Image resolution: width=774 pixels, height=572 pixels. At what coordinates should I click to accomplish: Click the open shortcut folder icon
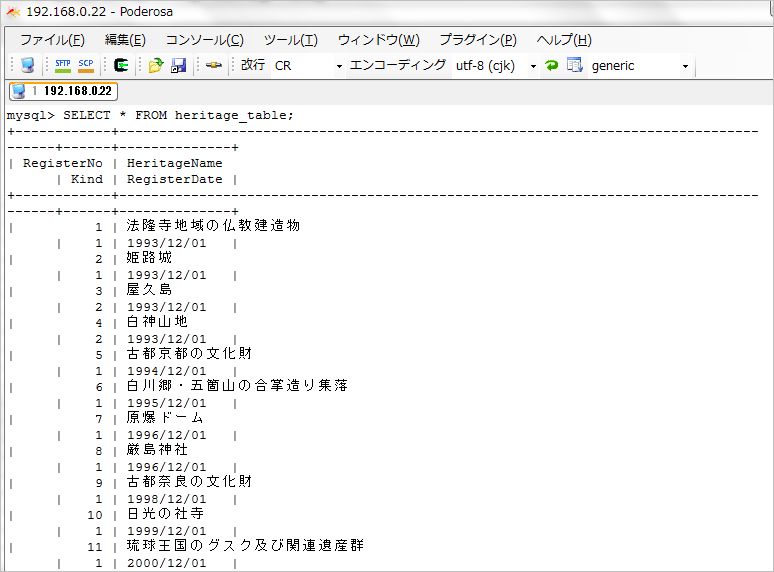(156, 65)
